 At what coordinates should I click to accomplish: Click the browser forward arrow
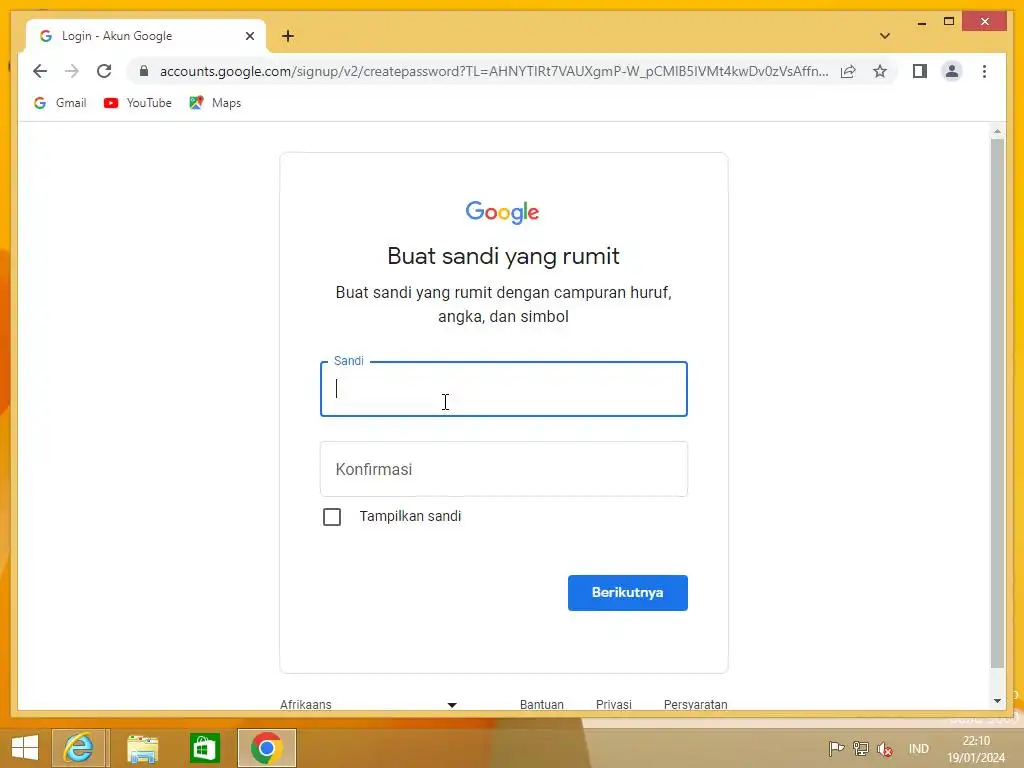point(72,71)
